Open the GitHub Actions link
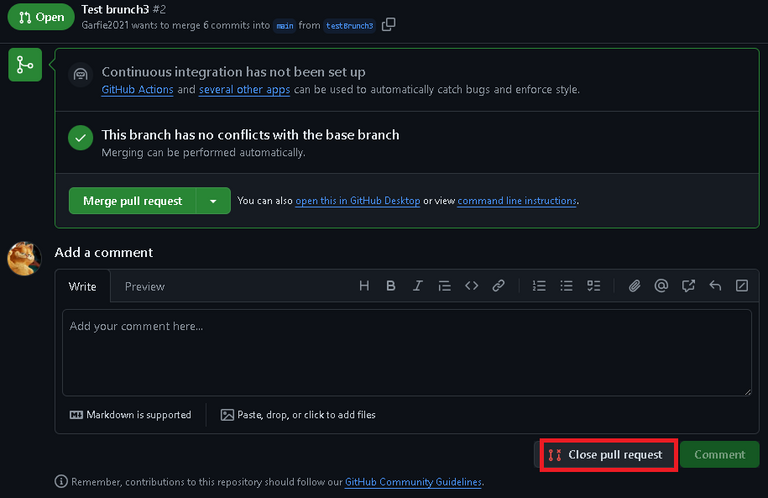This screenshot has height=498, width=768. click(x=137, y=90)
